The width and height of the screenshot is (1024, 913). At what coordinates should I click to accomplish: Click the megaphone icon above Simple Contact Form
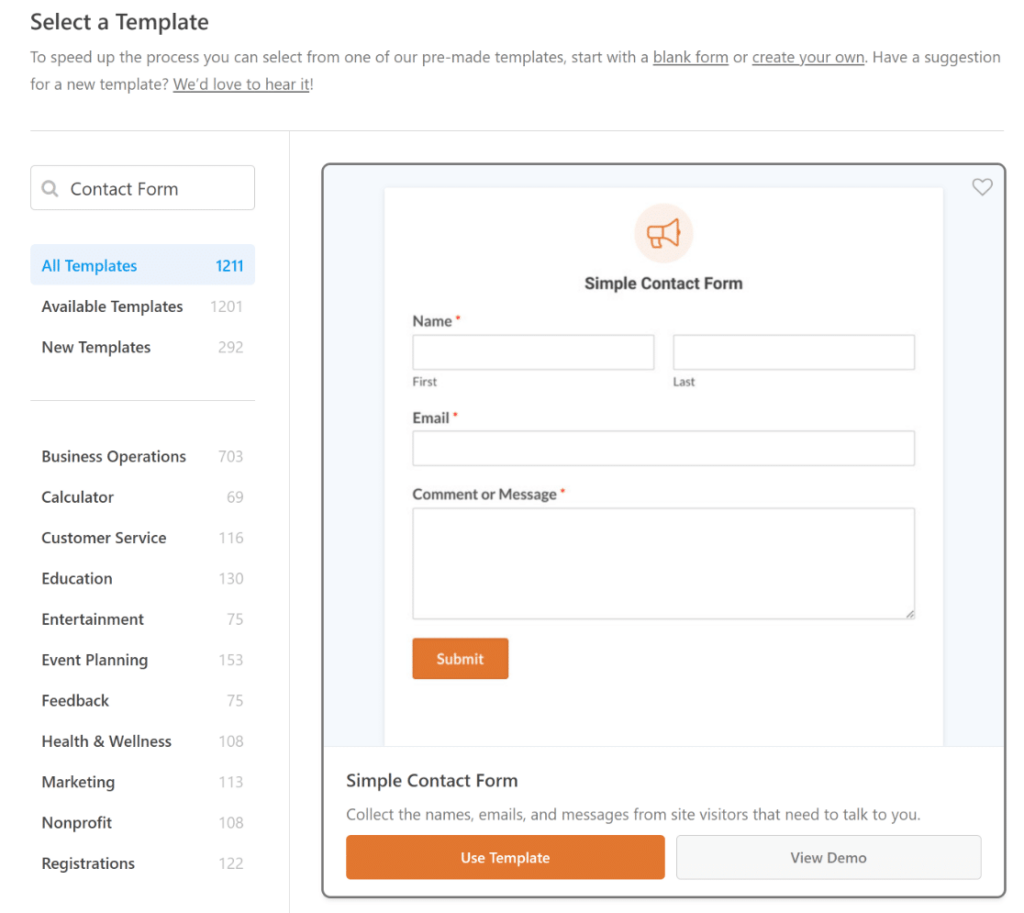pos(663,233)
